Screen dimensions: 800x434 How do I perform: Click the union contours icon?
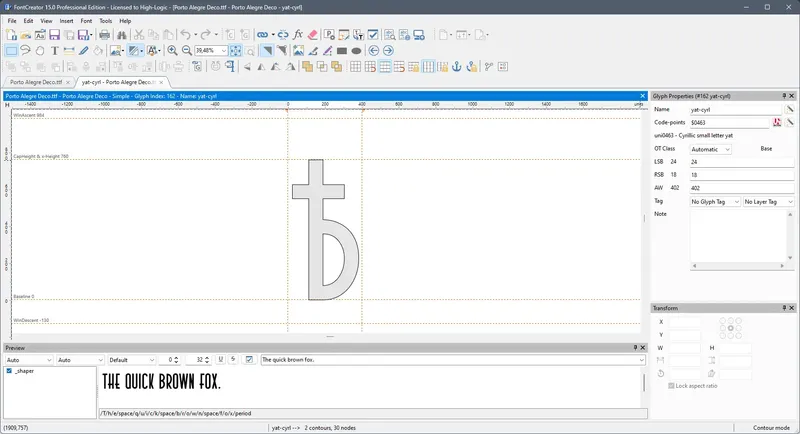308,66
